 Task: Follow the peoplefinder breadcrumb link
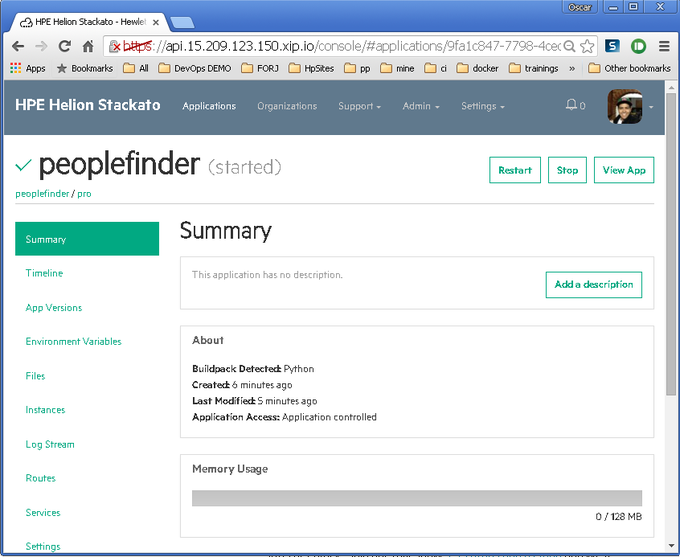click(x=42, y=193)
